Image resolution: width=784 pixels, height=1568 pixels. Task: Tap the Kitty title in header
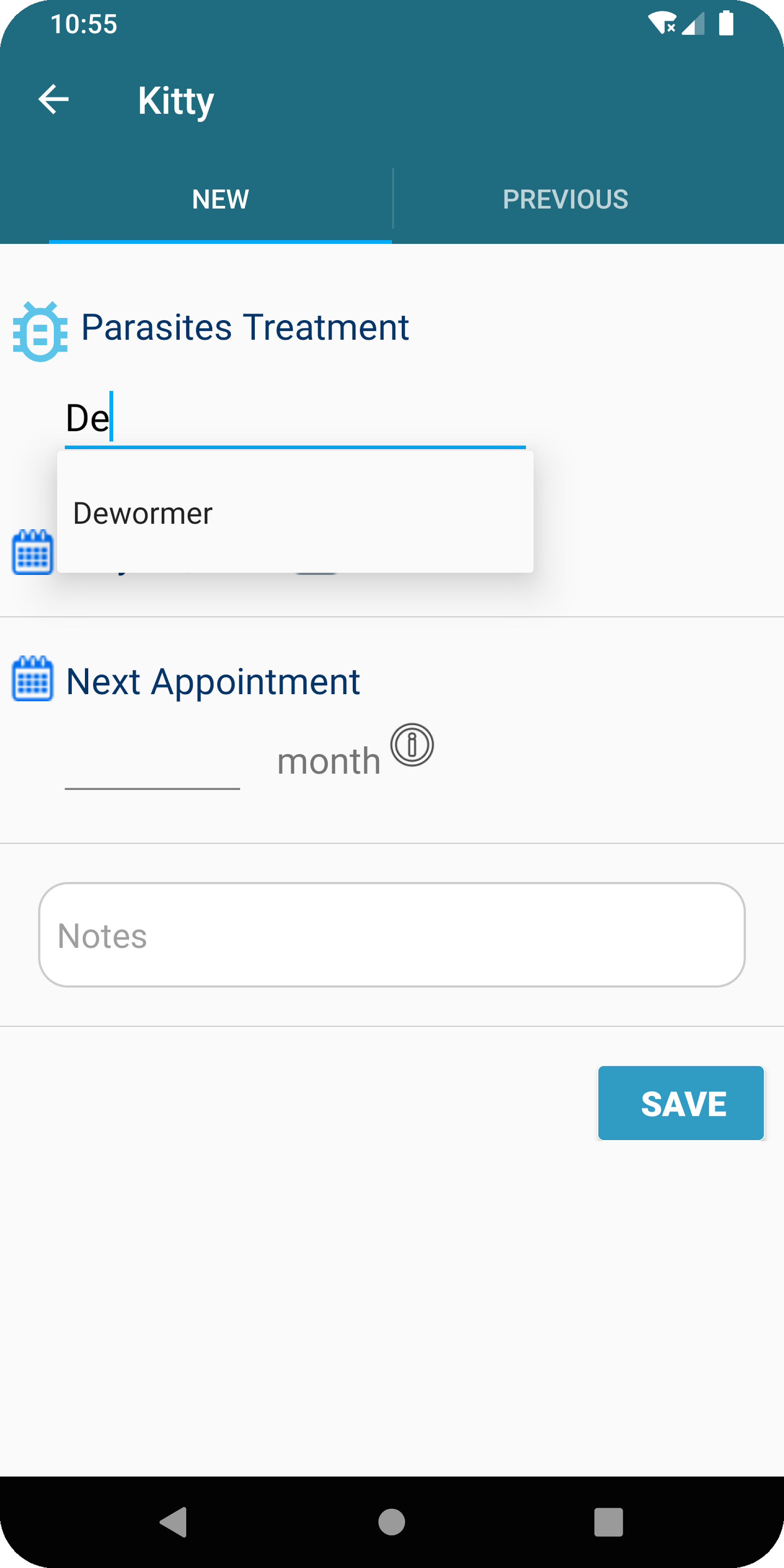[176, 100]
